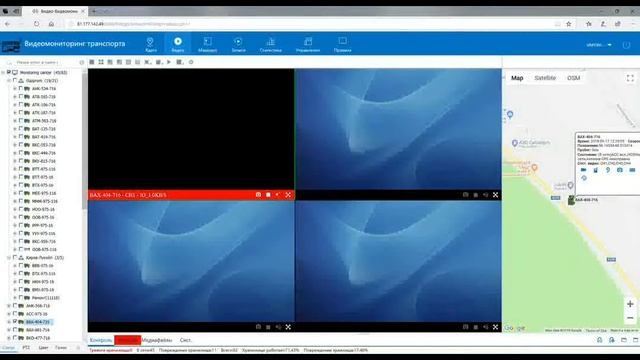The width and height of the screenshot is (640, 360).
Task: Collapse the first group under Monitoring center
Action: (9, 81)
